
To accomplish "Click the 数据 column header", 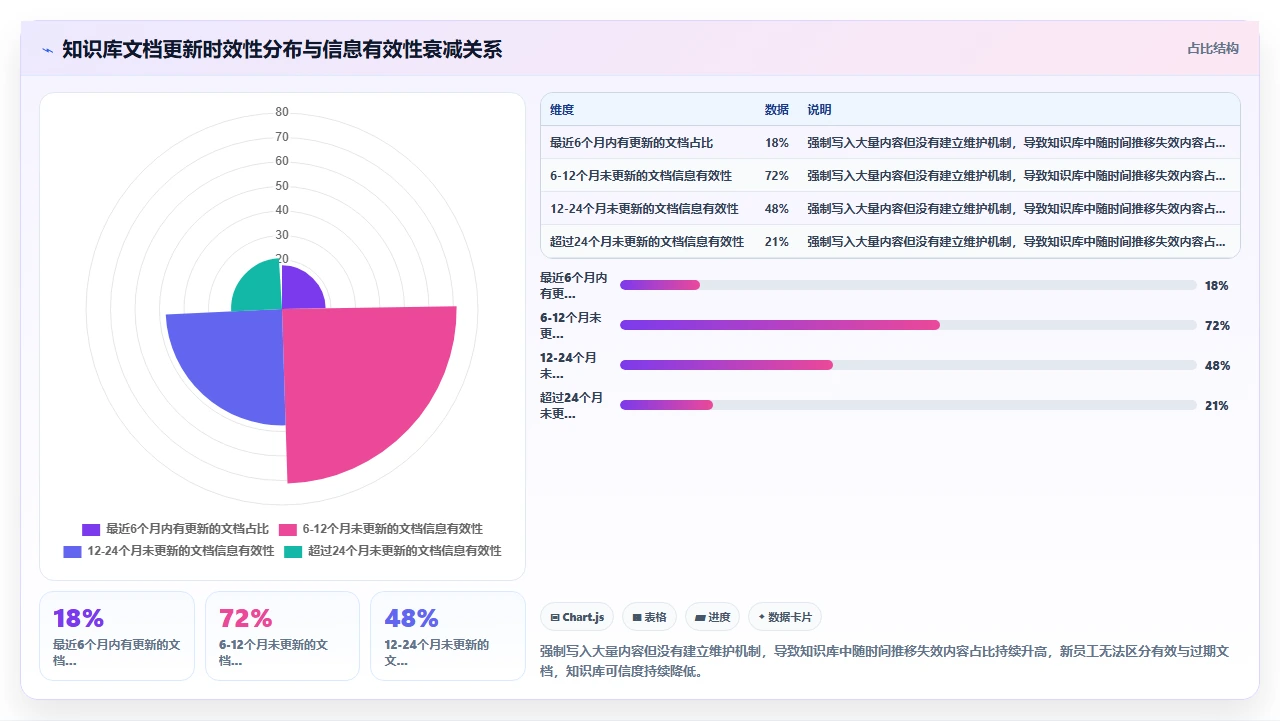I will pos(777,110).
